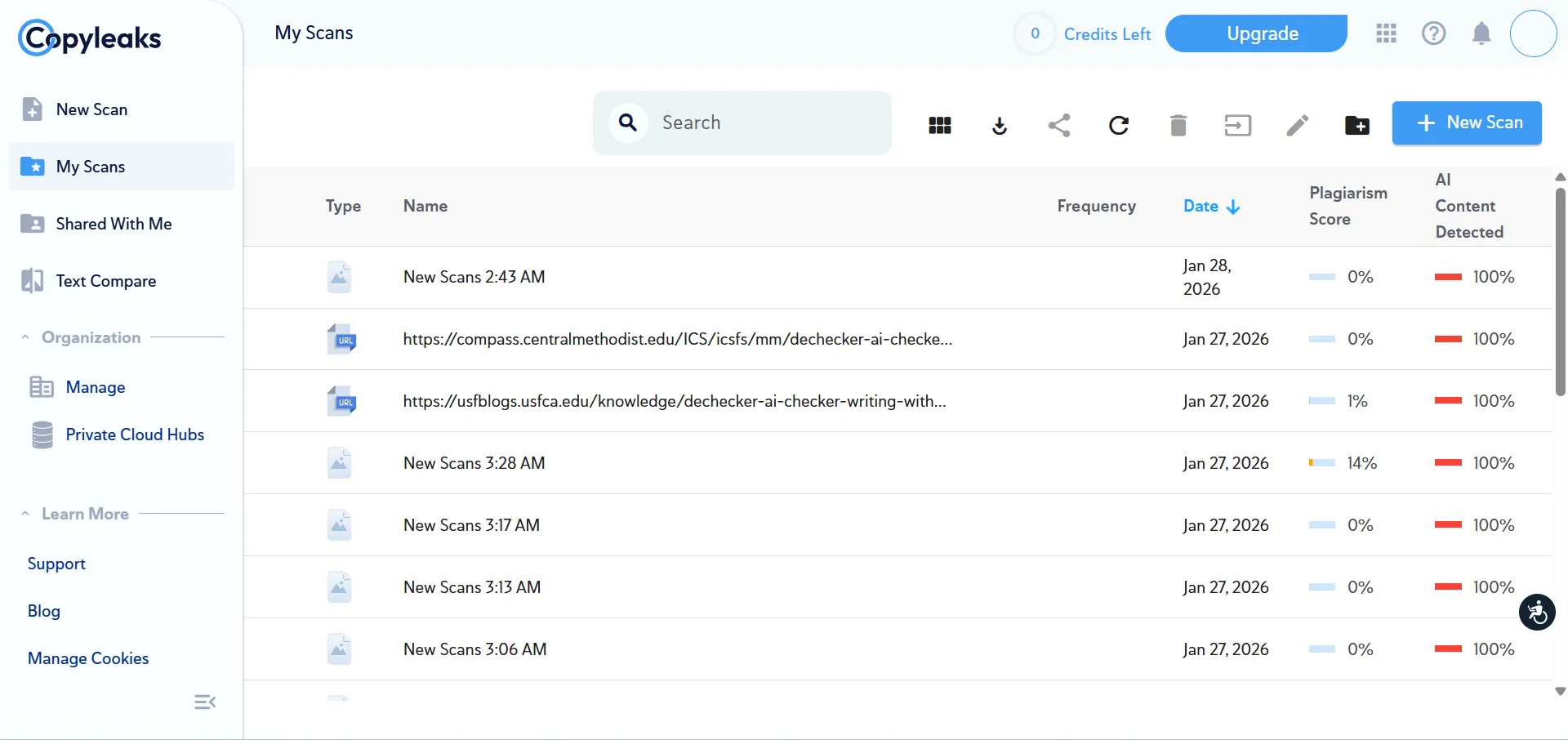1568x740 pixels.
Task: Collapse the Learn More section
Action: (25, 514)
